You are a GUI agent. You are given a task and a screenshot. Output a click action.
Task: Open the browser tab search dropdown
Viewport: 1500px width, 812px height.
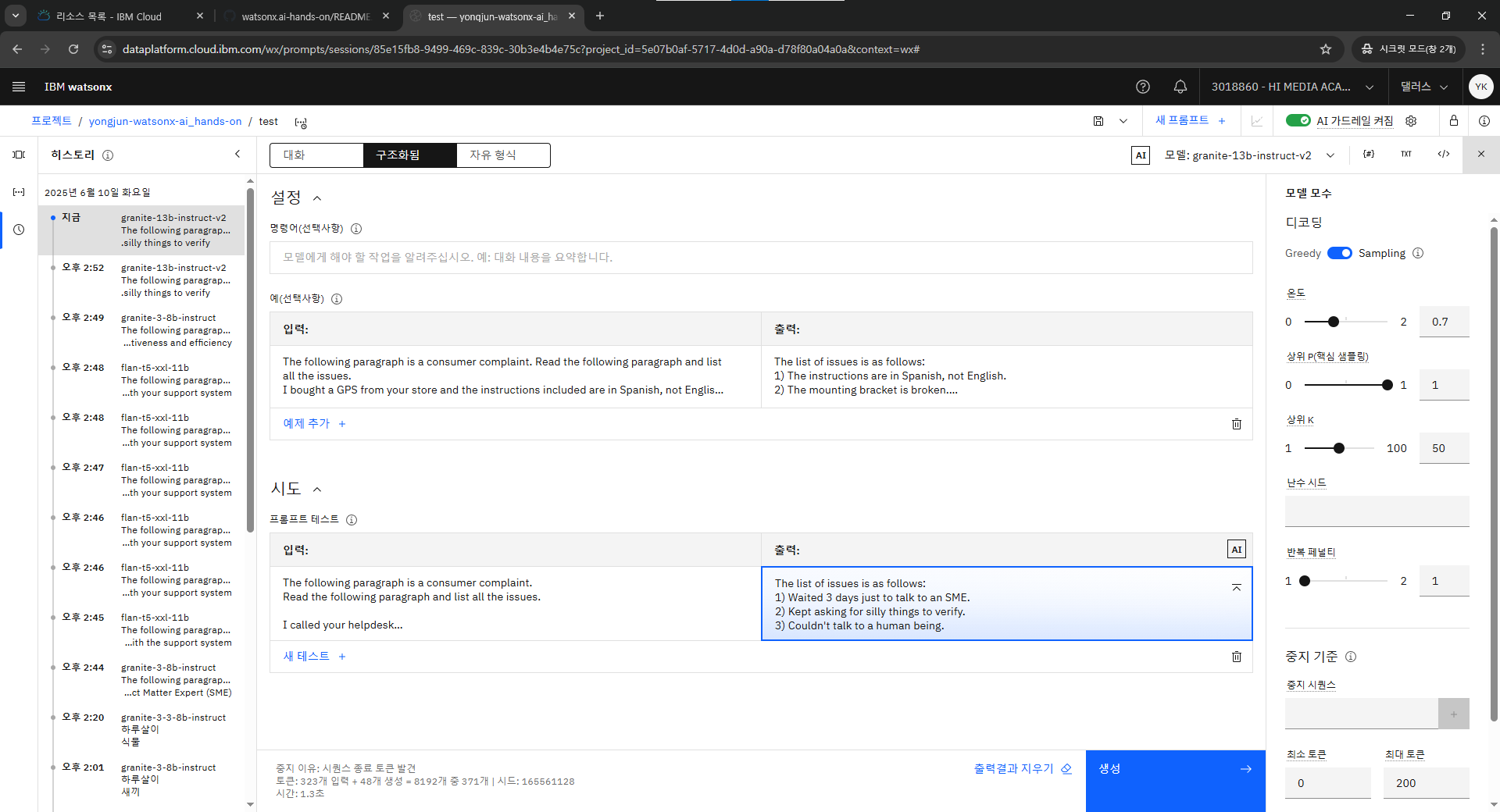[16, 16]
